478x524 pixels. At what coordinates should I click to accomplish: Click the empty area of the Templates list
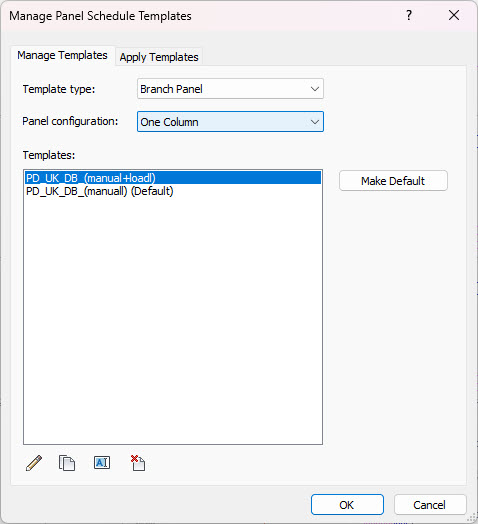[x=173, y=317]
